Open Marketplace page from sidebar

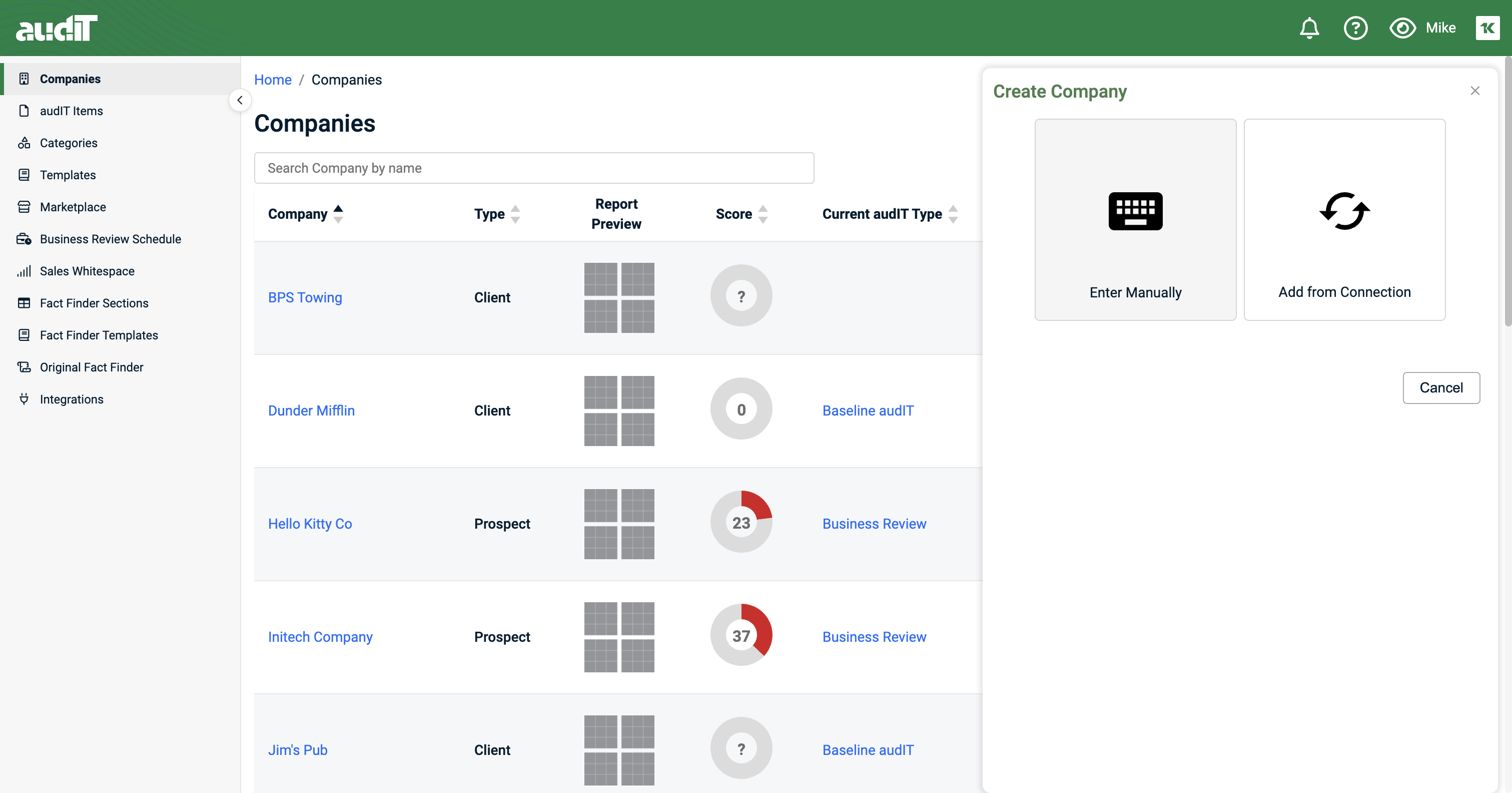pyautogui.click(x=120, y=207)
